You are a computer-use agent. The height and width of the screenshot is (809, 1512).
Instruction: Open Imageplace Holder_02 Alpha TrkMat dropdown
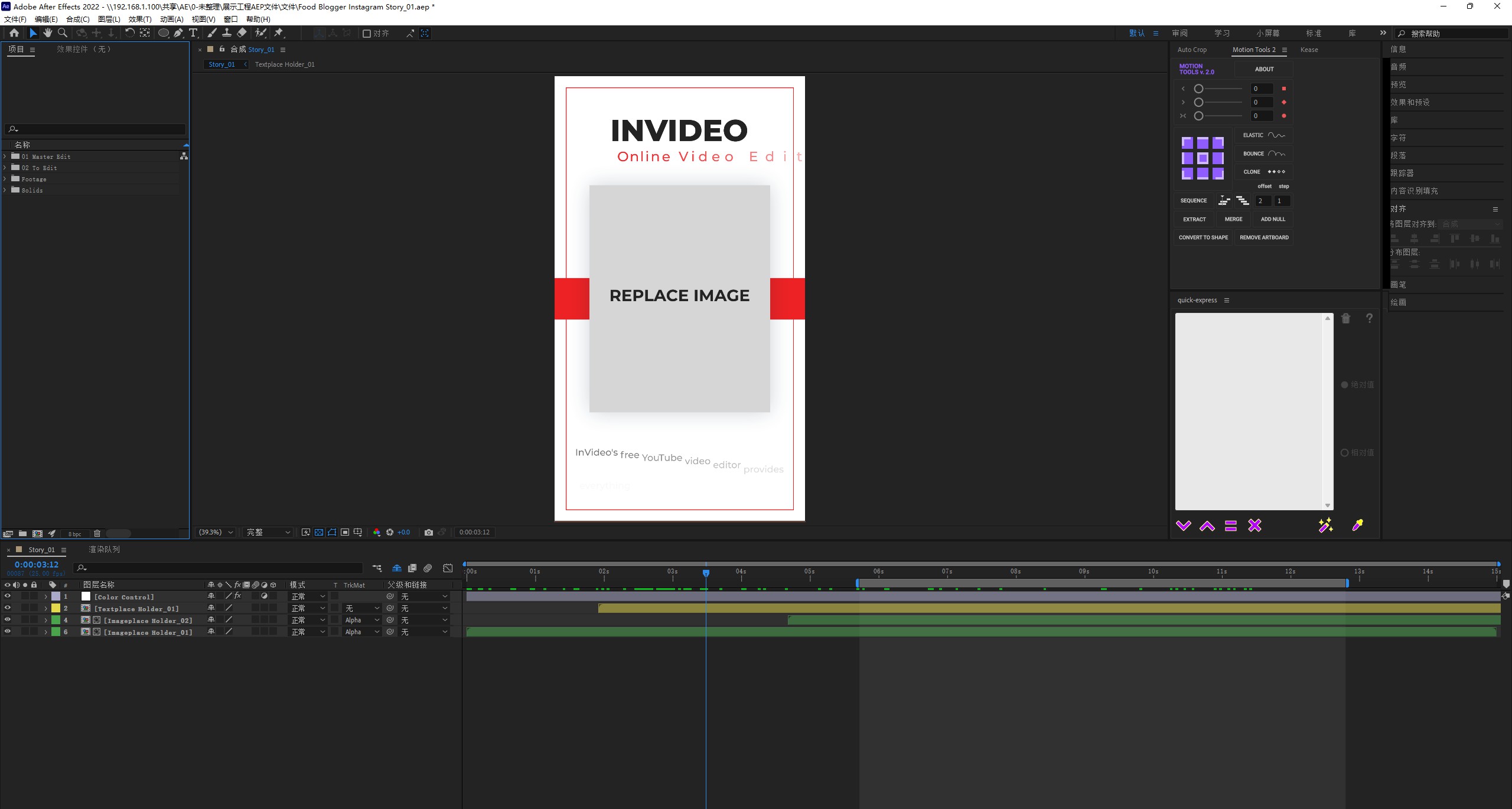(x=361, y=620)
